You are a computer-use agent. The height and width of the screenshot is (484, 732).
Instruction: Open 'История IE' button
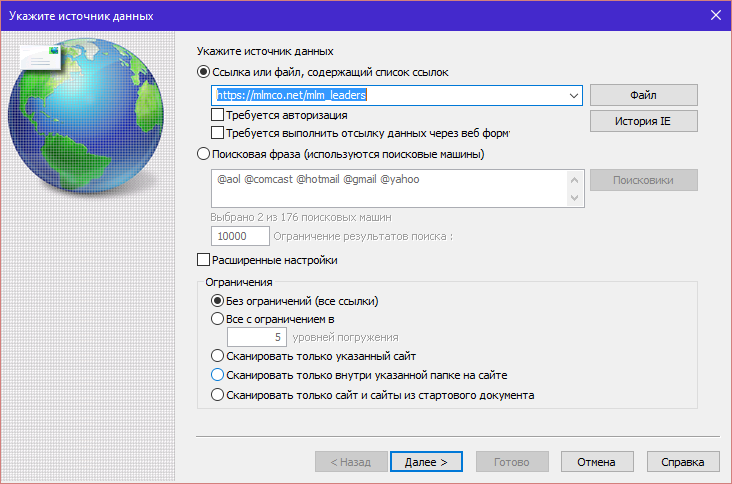click(x=643, y=121)
